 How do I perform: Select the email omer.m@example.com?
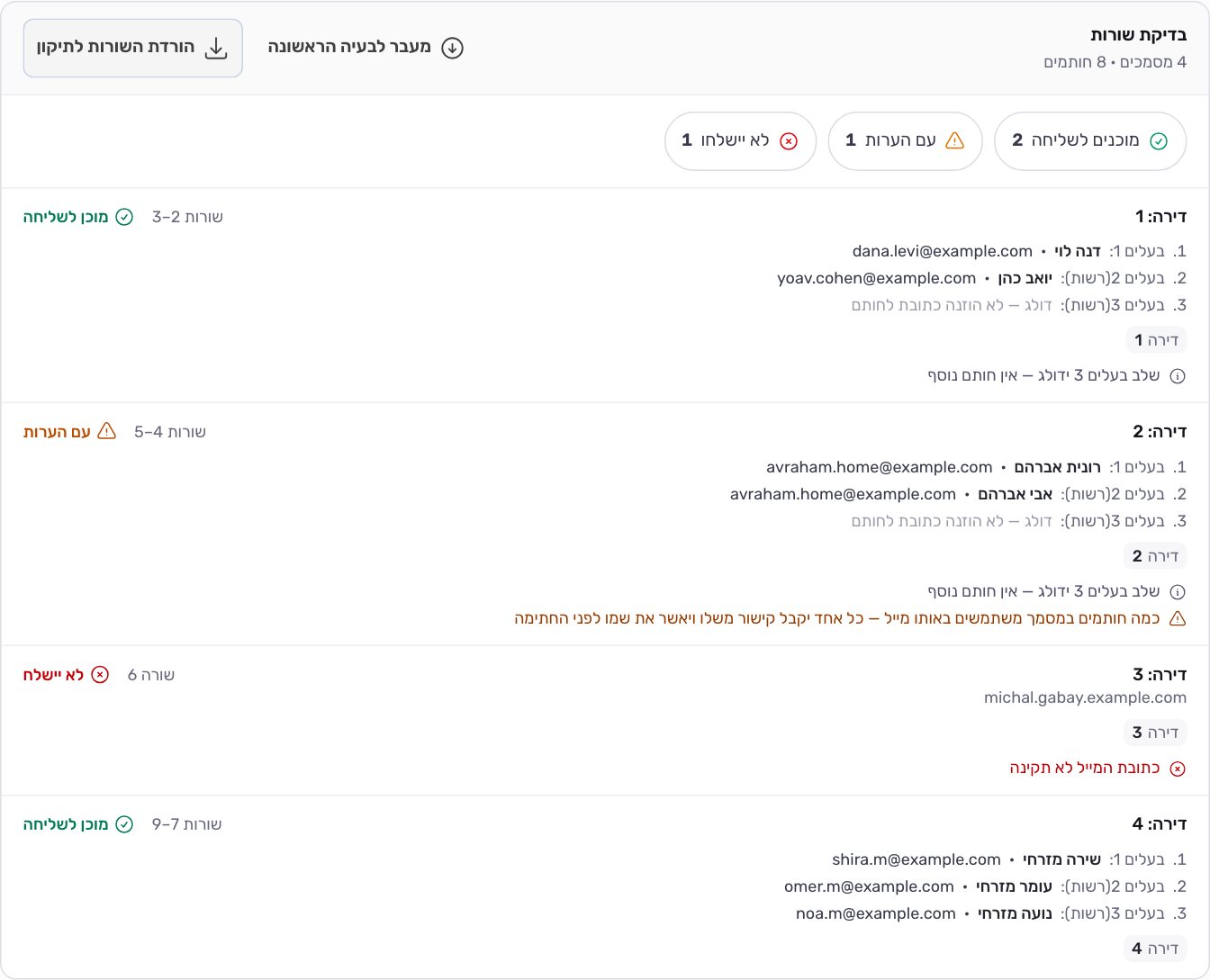[870, 886]
